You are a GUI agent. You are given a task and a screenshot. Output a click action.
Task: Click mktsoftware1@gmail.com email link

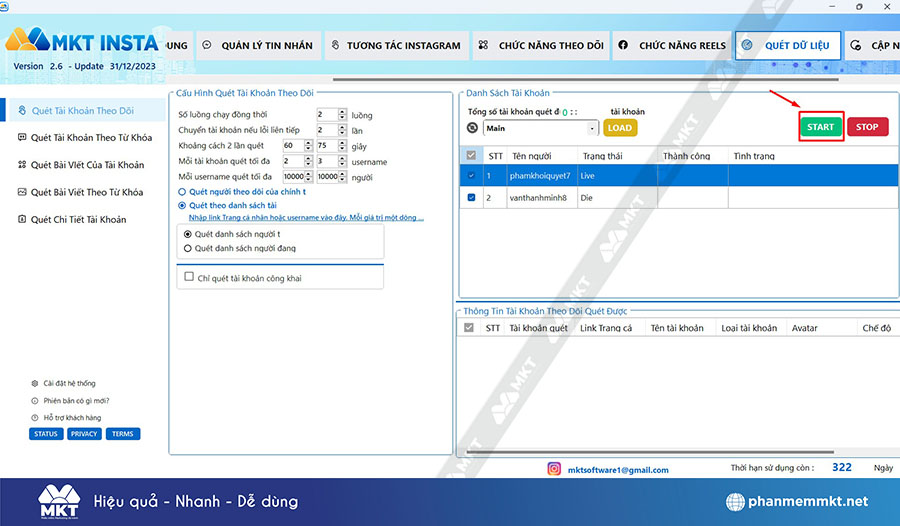[618, 470]
